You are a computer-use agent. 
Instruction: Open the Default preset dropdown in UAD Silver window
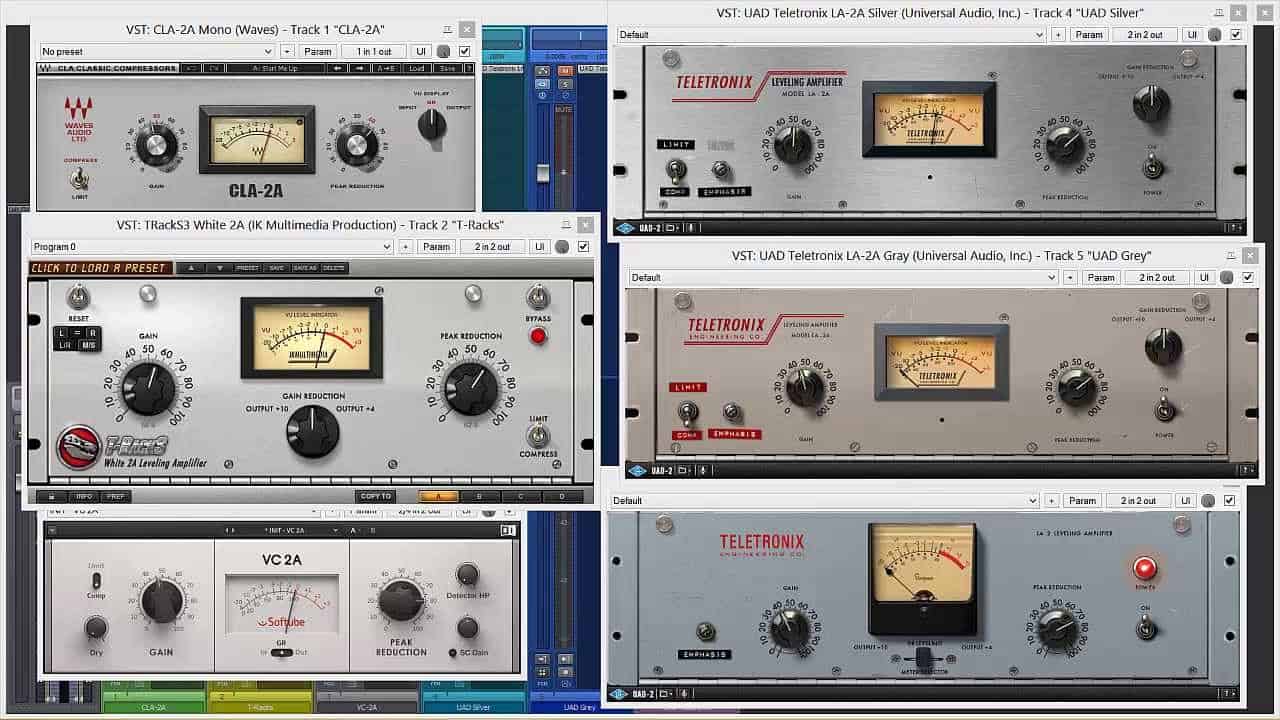(830, 34)
